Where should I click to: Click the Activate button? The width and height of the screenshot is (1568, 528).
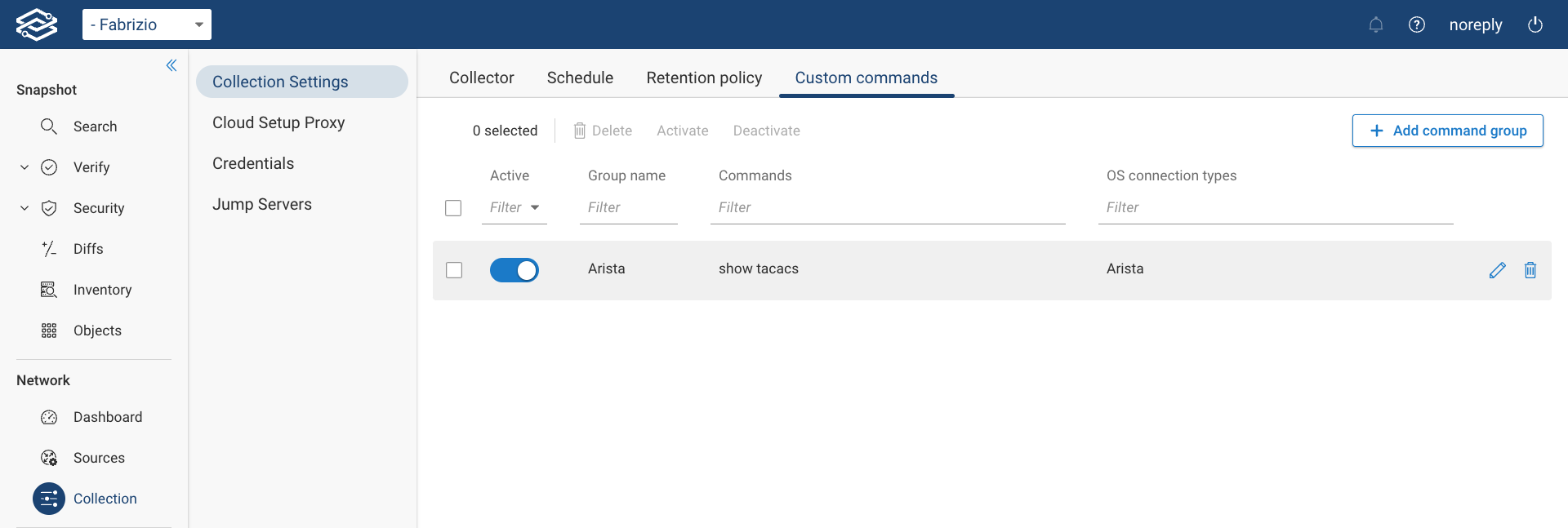(683, 131)
